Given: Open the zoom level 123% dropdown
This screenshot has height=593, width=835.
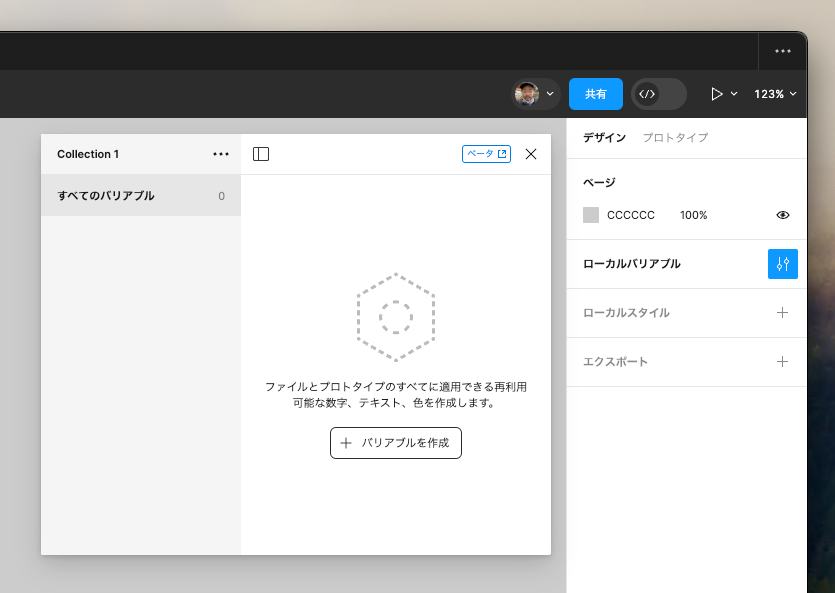Looking at the screenshot, I should tap(776, 94).
